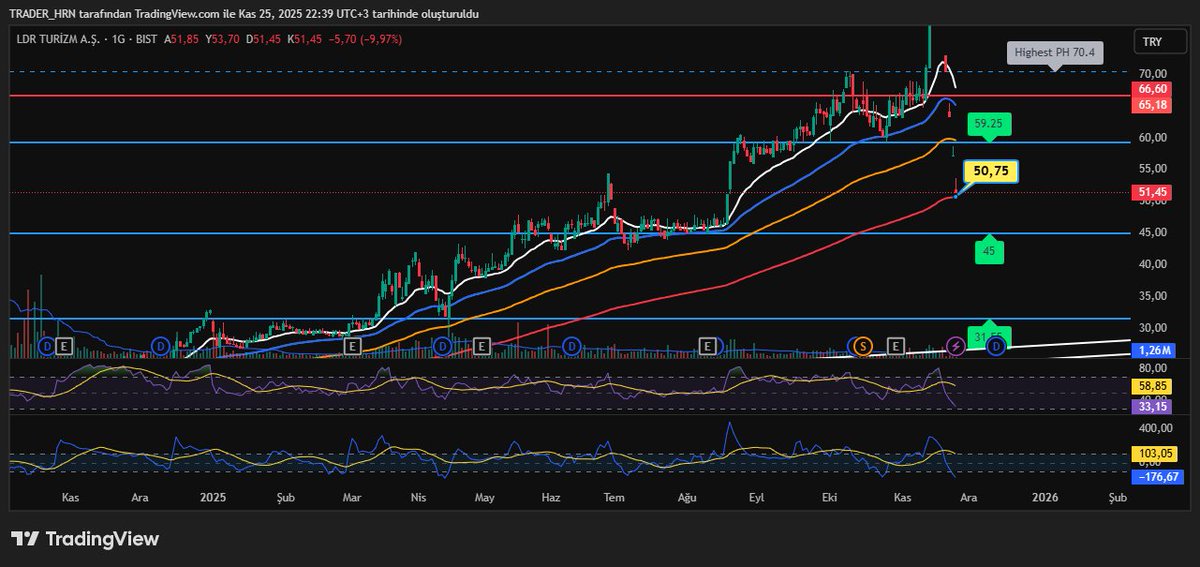Open the D dividend marker near Haz
Viewport: 1200px width, 567px height.
coord(571,346)
